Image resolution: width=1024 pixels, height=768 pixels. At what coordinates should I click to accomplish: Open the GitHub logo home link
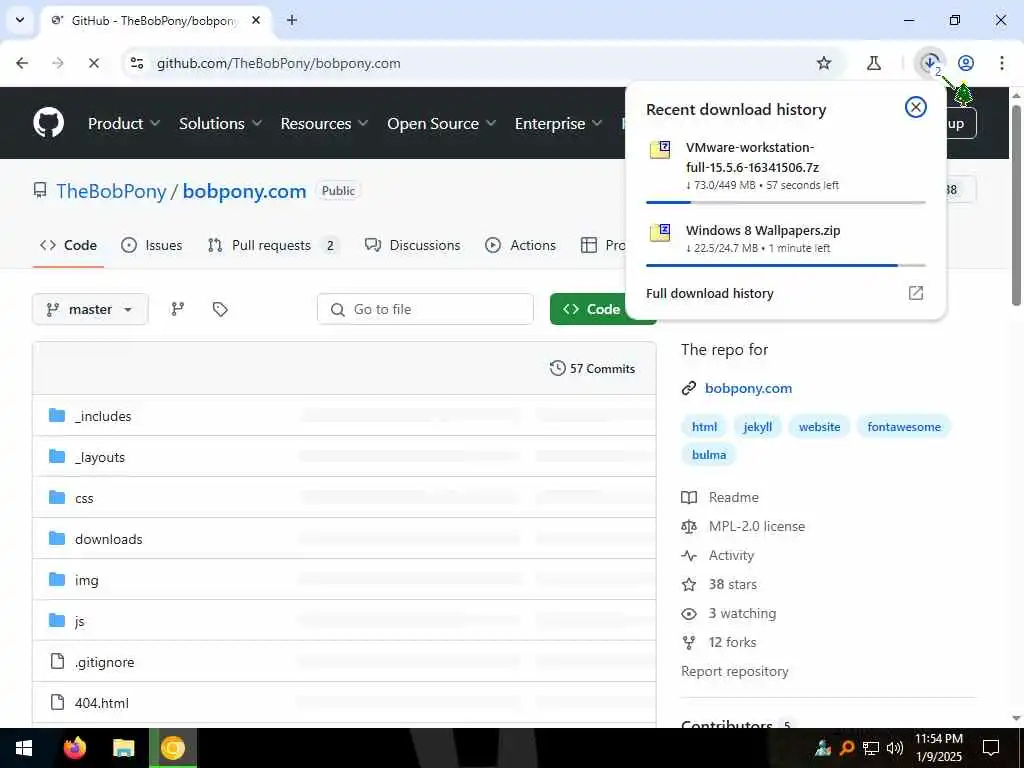(x=48, y=123)
